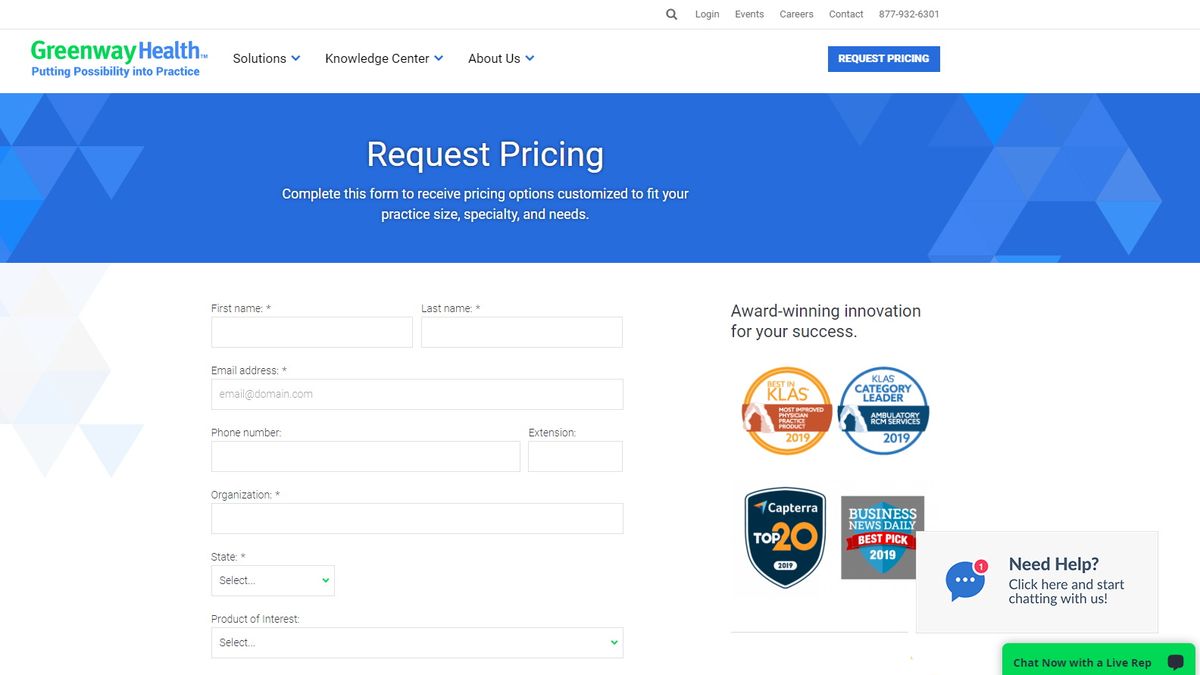
Task: Click the Phone number input
Action: [x=366, y=456]
